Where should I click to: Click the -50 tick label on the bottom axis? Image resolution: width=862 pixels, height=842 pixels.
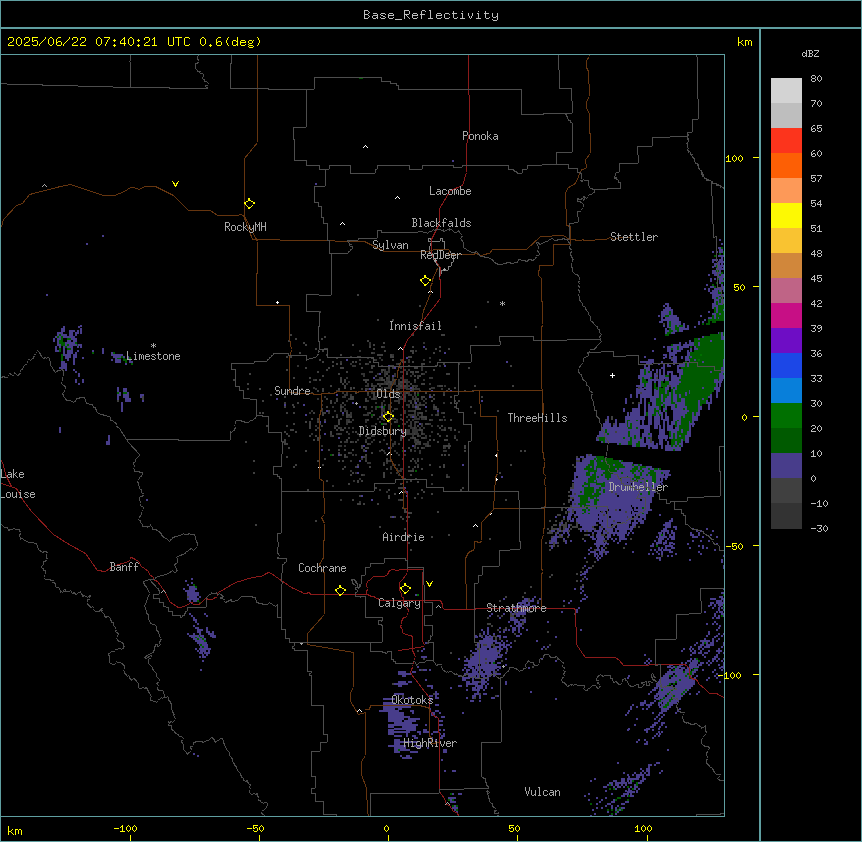point(255,828)
